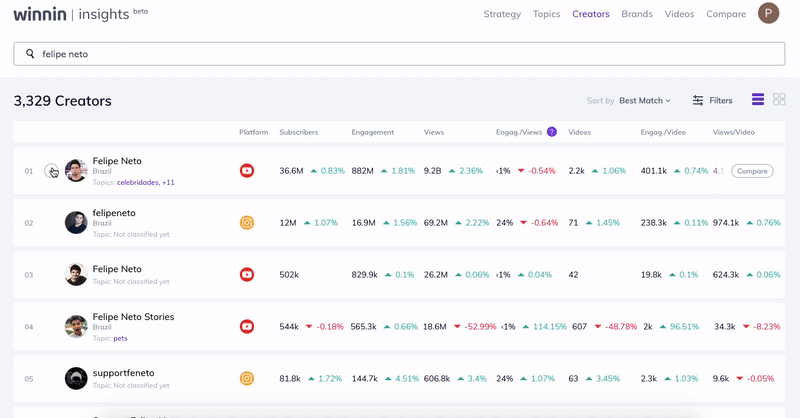Click YouTube icon on Felipe Neto Stories

tap(247, 327)
